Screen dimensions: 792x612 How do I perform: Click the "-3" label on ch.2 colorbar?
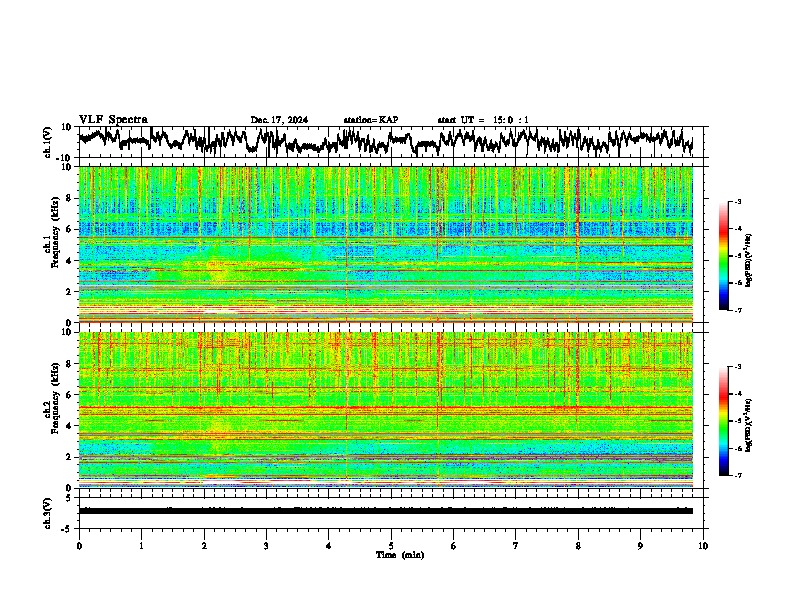pos(737,367)
